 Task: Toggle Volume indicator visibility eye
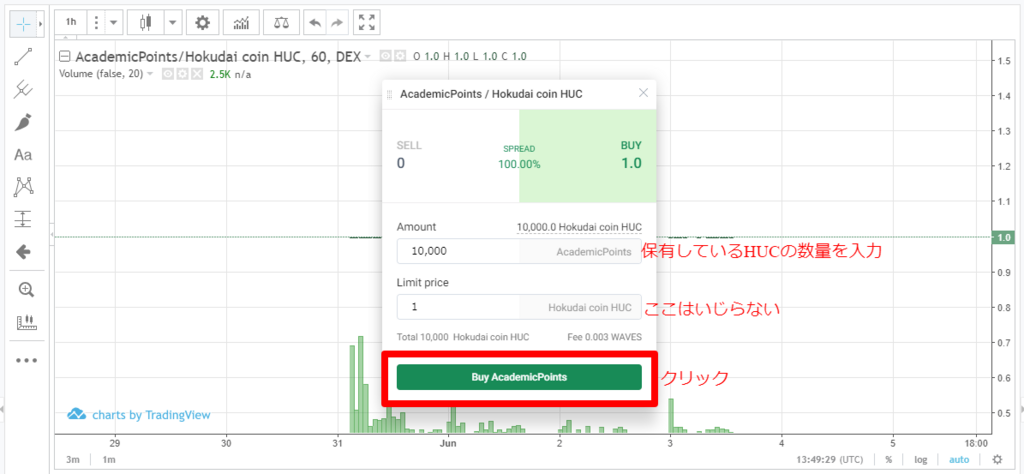[x=168, y=74]
